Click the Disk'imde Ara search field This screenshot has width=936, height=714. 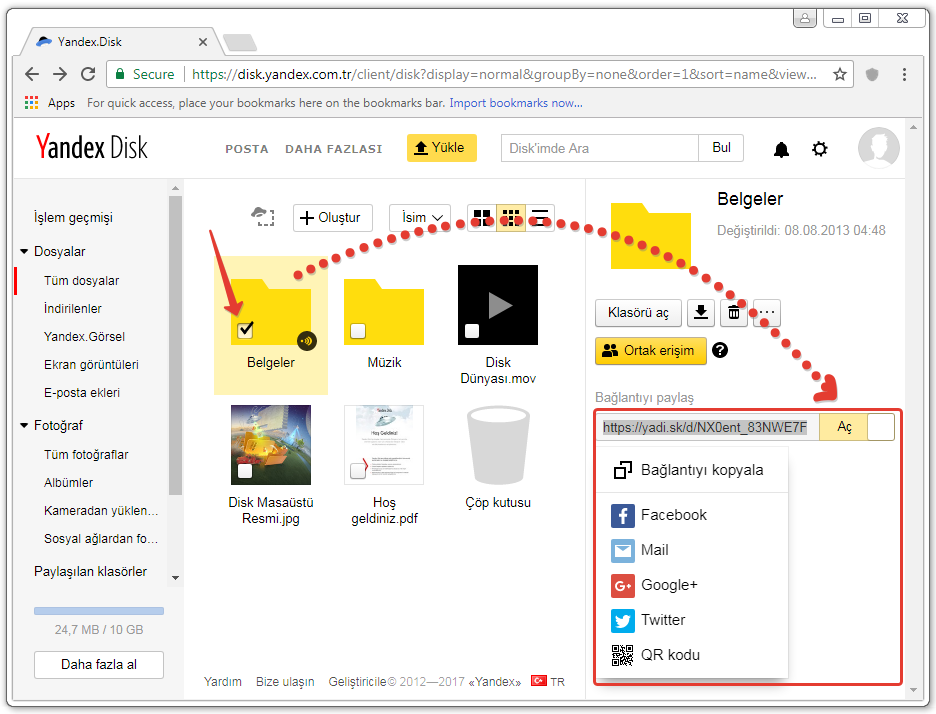599,148
